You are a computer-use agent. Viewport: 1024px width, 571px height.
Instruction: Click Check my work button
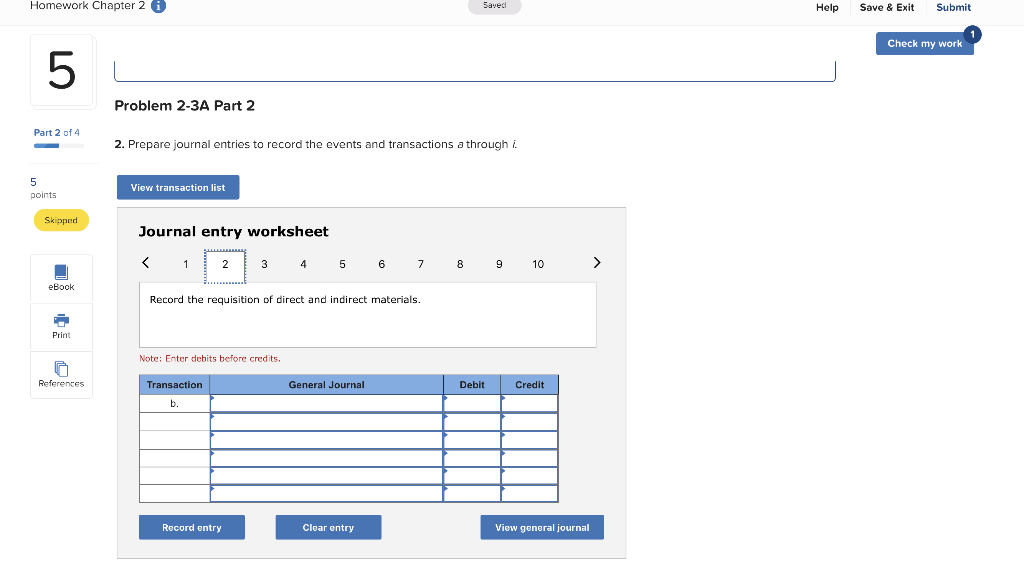click(x=925, y=43)
